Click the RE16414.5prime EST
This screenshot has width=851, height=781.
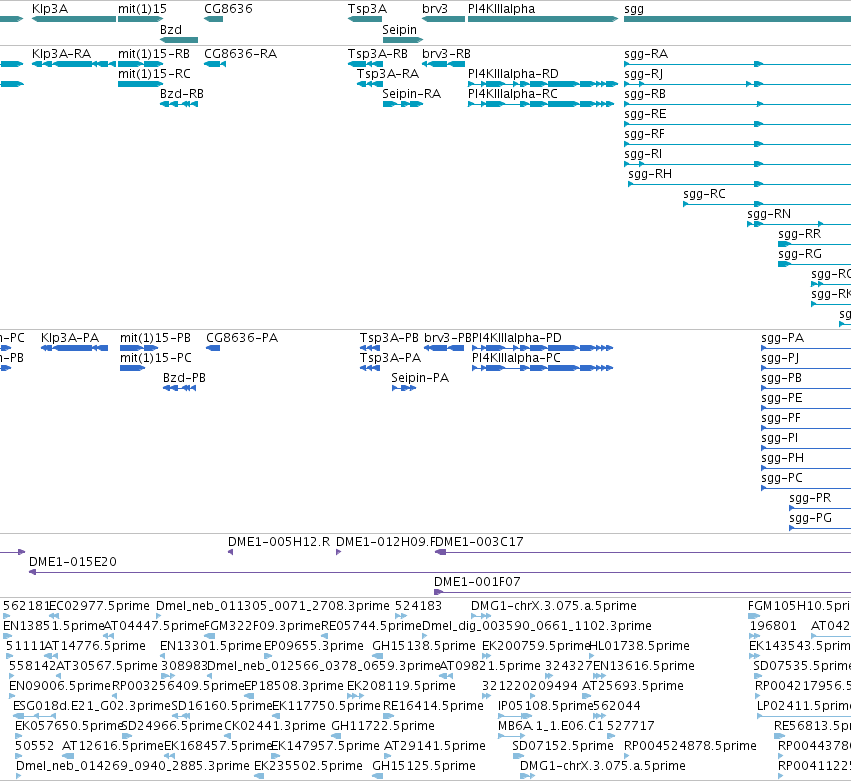click(389, 716)
